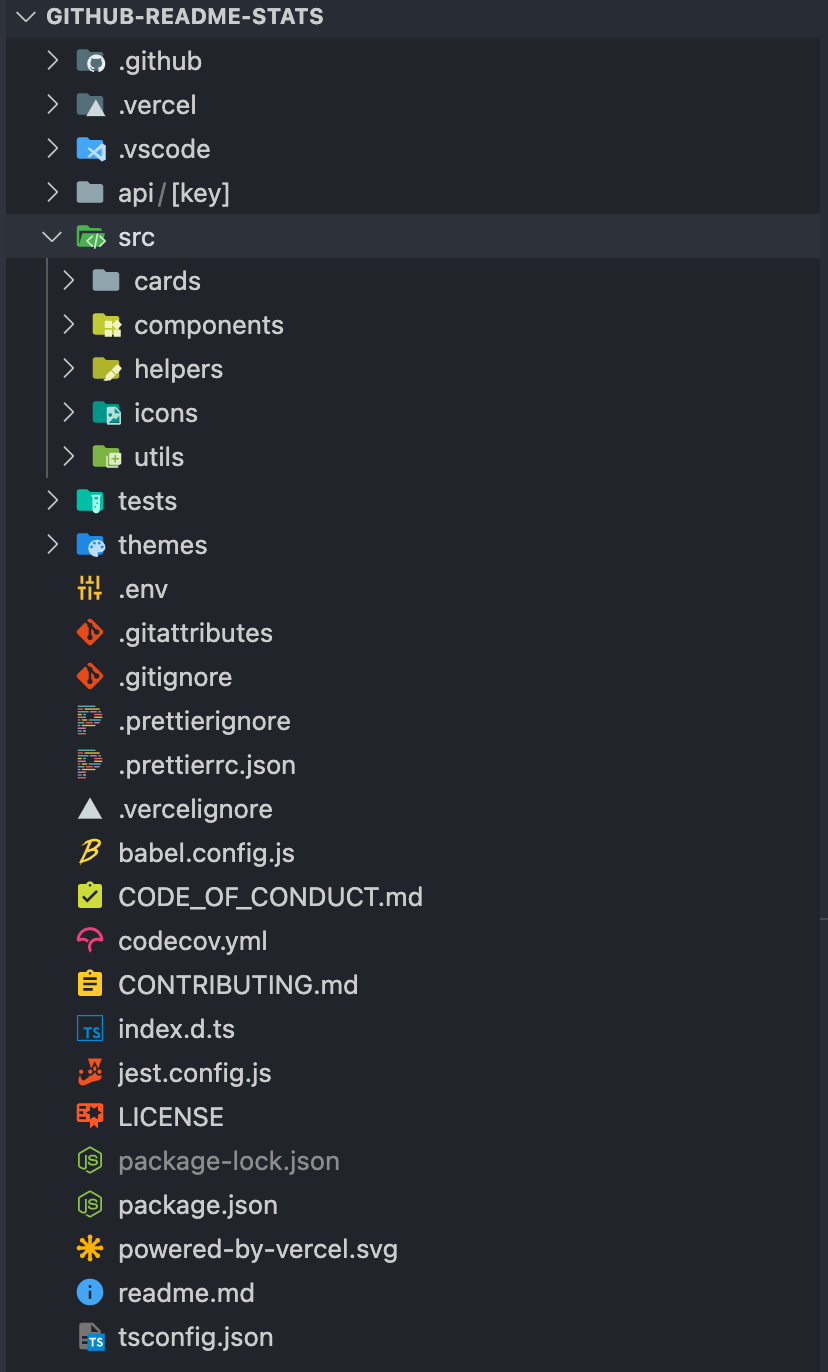Click the Babel icon next to babel.config.js
Screen dimensions: 828x1372
(90, 853)
